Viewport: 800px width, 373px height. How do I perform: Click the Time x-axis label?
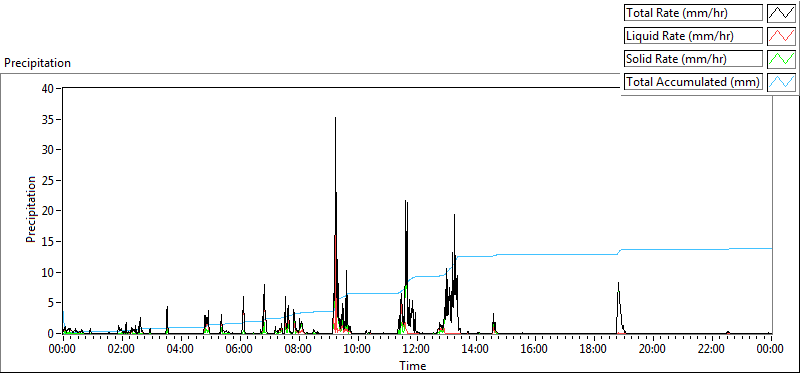click(x=412, y=365)
